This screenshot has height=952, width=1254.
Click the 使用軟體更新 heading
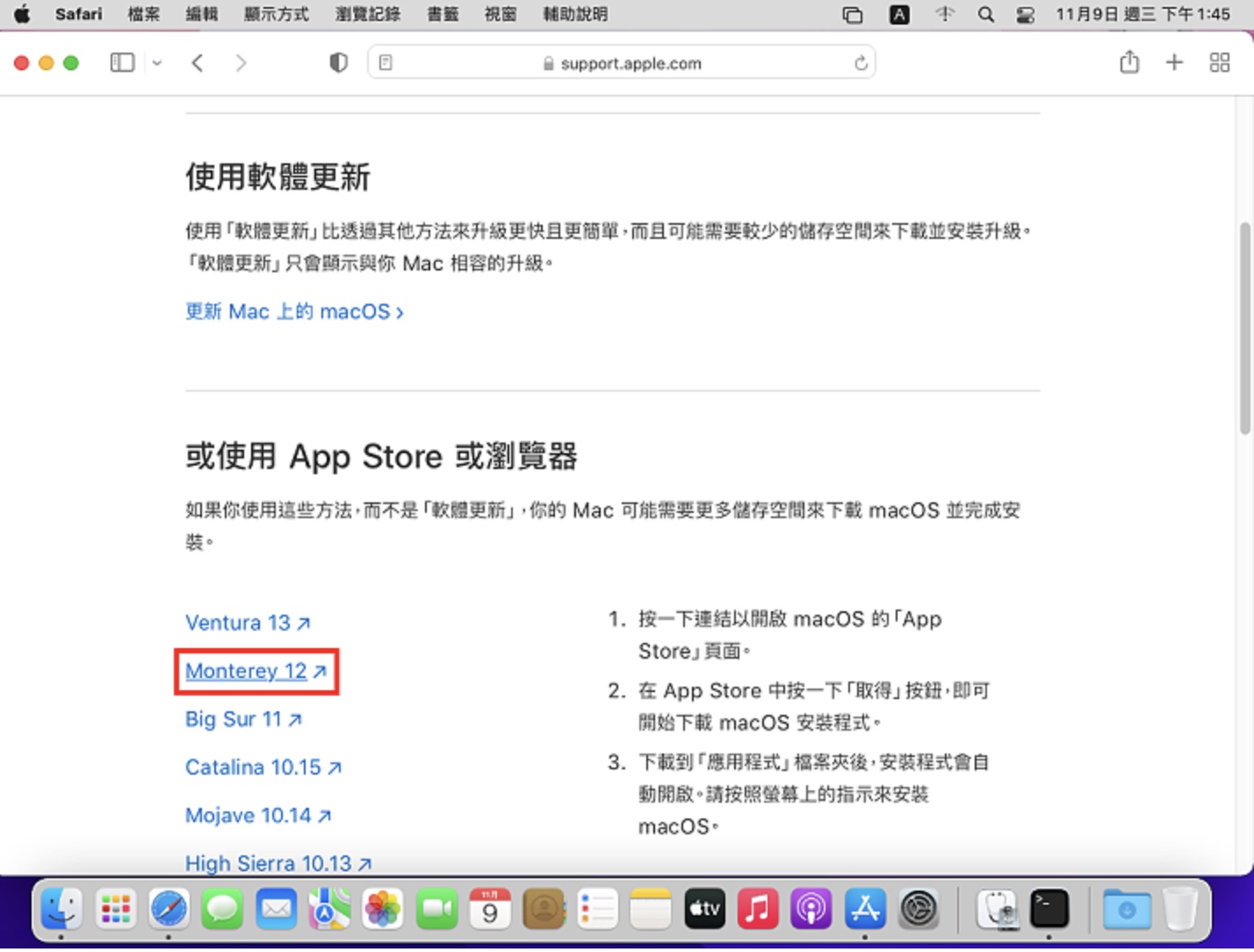tap(277, 177)
